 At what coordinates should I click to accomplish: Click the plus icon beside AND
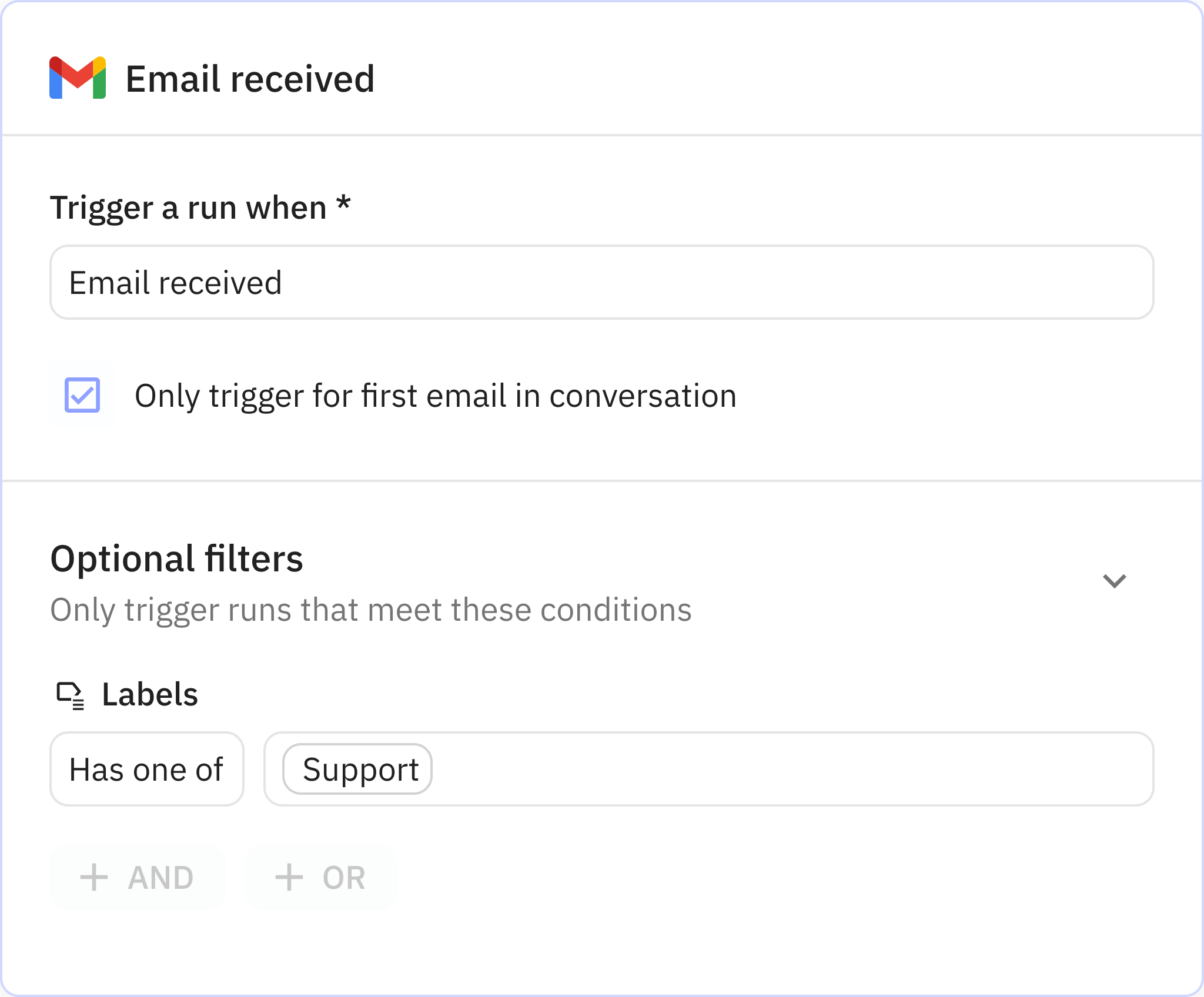(x=94, y=878)
